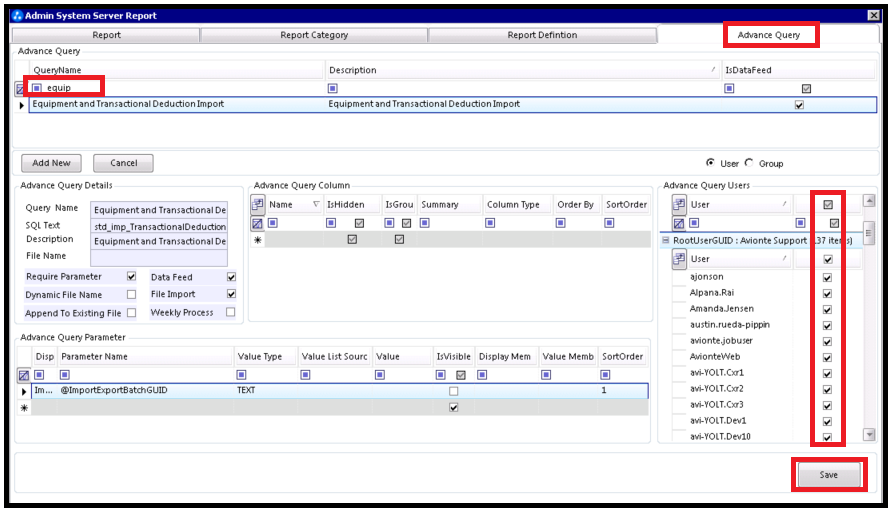894x514 pixels.
Task: Click the filter operator icon under Parameter Name
Action: (66, 375)
